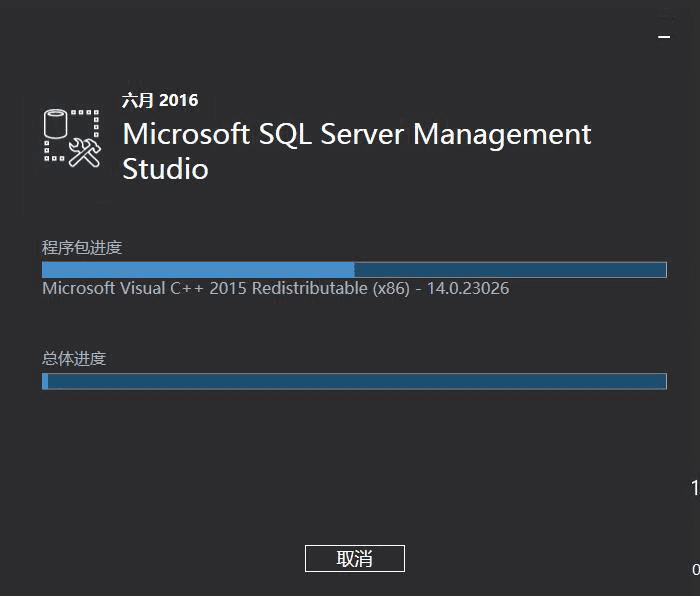Screen dimensions: 700x596
Task: Minimize the installer window
Action: [664, 35]
